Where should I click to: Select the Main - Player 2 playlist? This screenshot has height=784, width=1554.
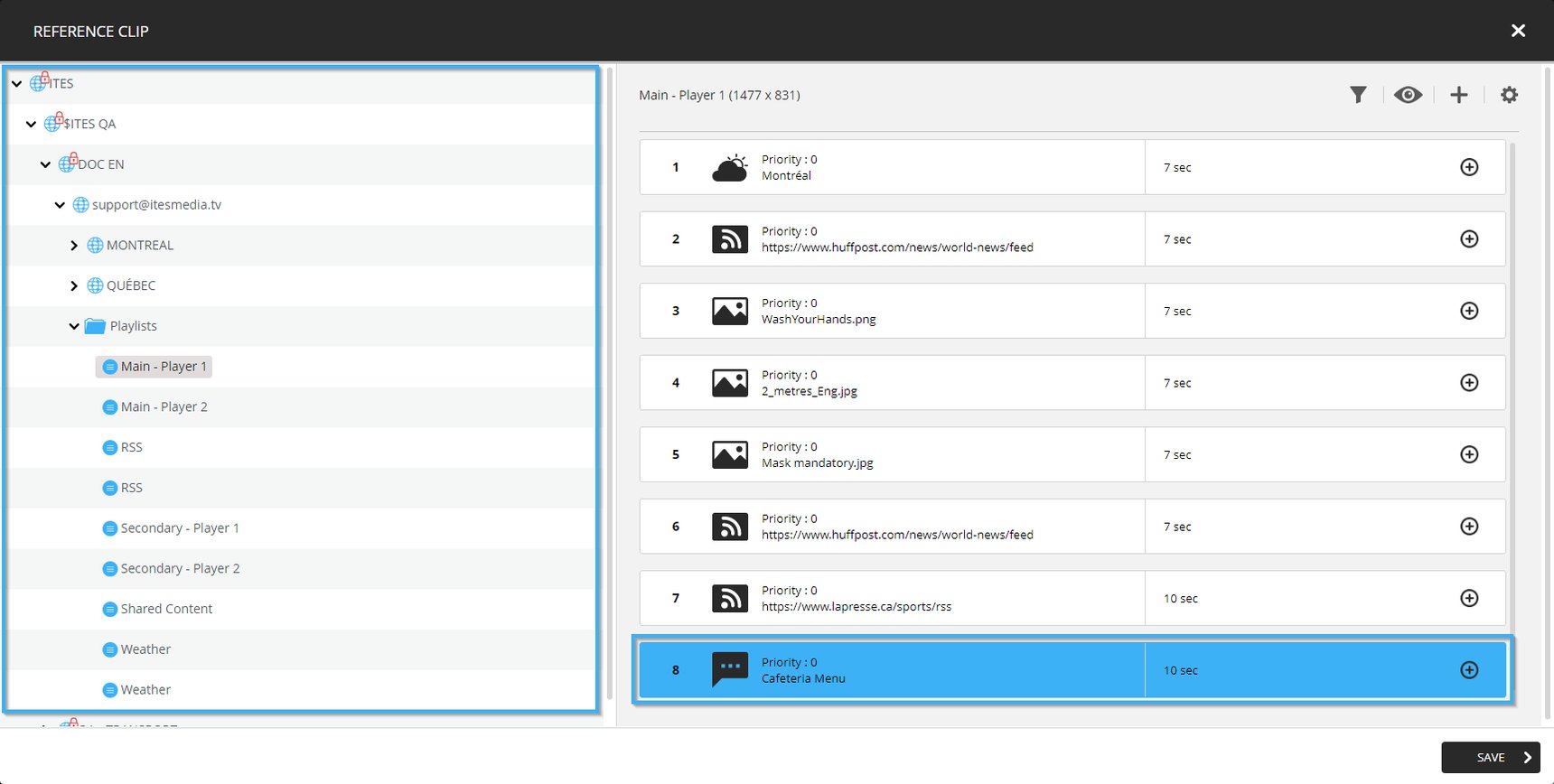click(154, 407)
